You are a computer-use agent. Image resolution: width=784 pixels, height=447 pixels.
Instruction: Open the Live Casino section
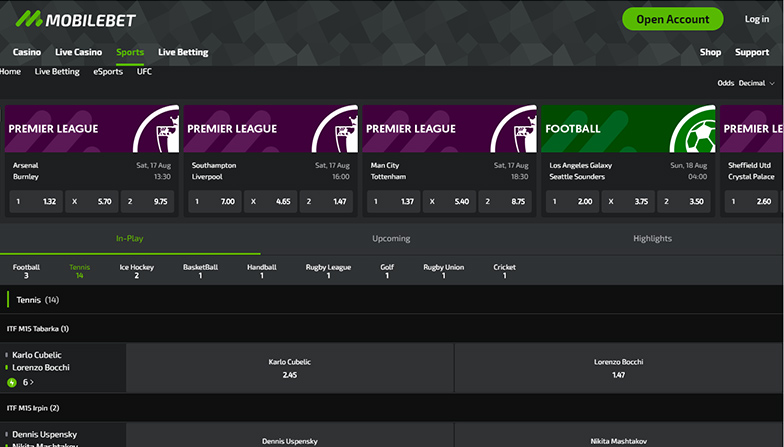pyautogui.click(x=78, y=52)
